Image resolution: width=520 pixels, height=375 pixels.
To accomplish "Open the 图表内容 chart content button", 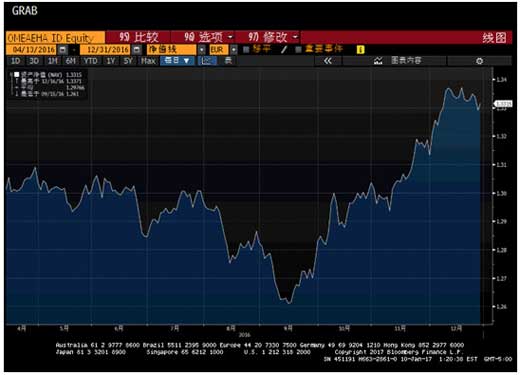I will tap(397, 61).
